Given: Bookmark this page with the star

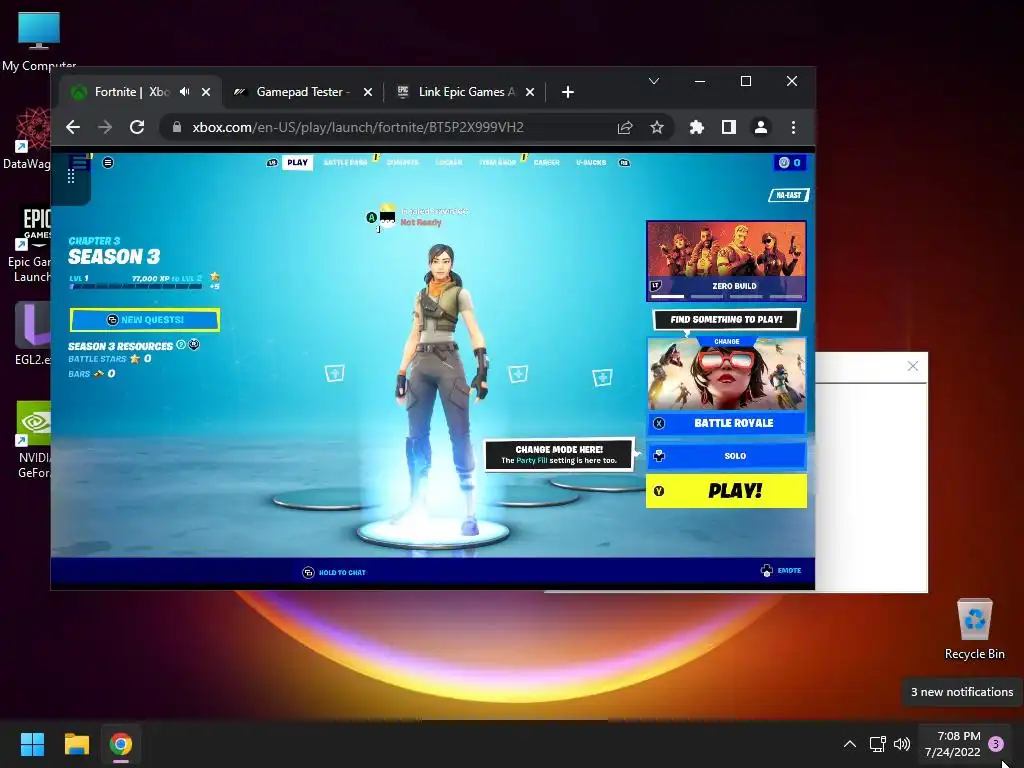Looking at the screenshot, I should click(x=657, y=127).
